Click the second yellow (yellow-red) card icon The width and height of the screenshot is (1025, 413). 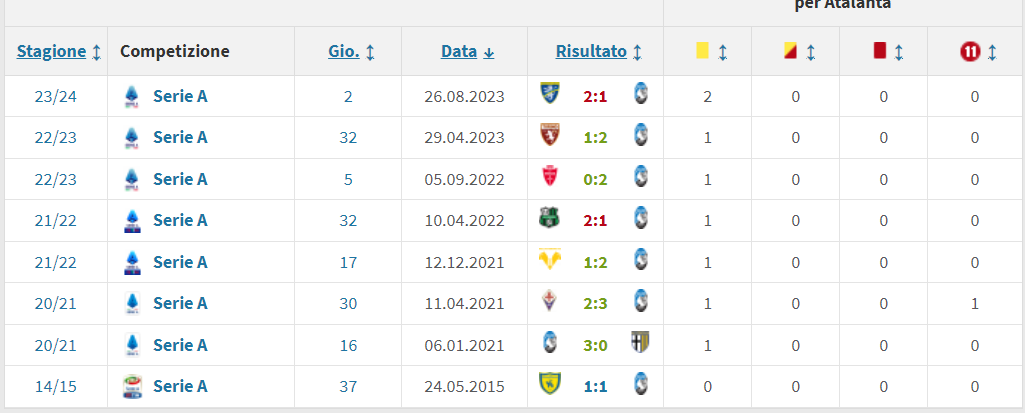coord(789,50)
